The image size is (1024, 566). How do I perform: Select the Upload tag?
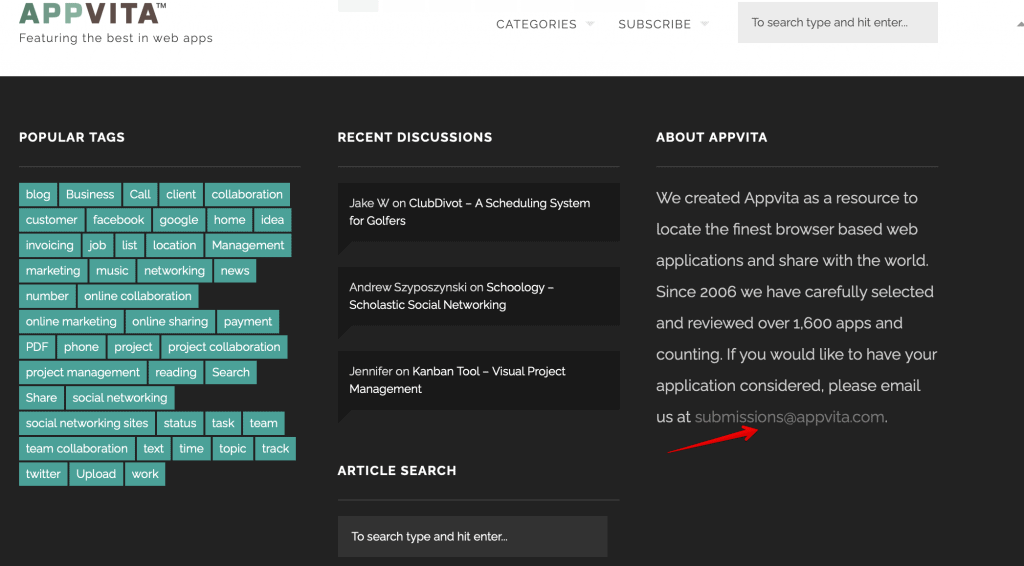click(96, 475)
